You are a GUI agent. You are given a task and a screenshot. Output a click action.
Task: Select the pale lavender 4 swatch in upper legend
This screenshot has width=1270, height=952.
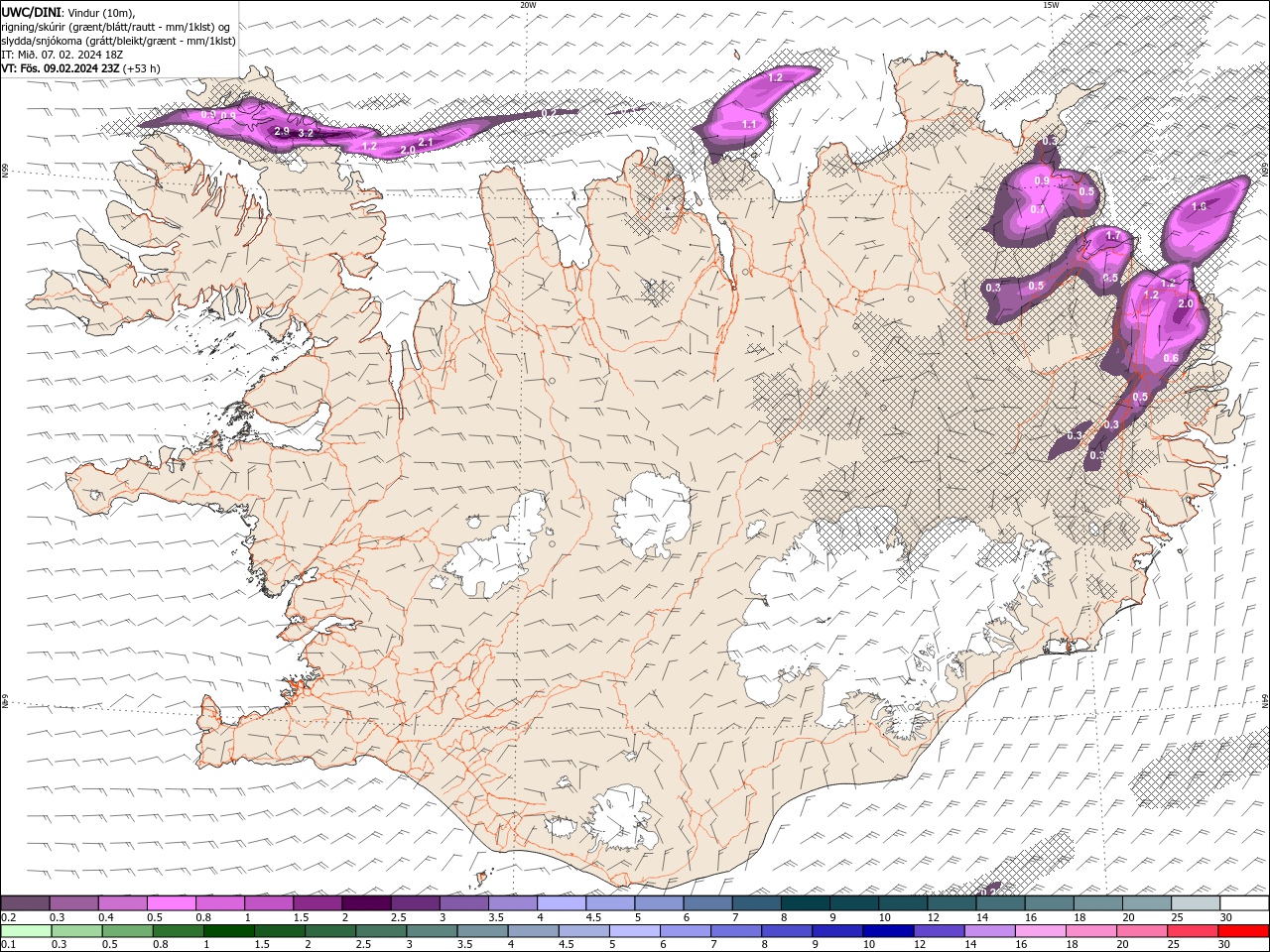[562, 903]
